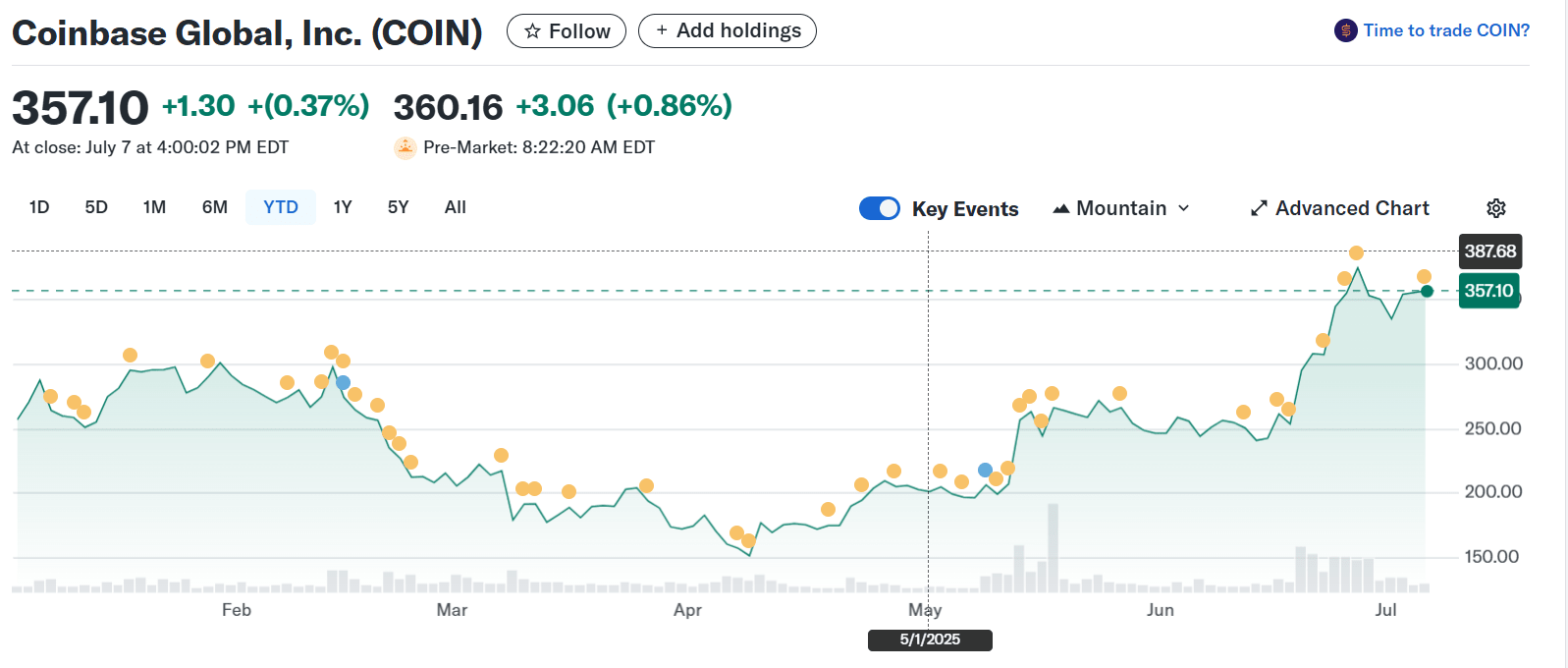Click the 5/1/2025 date label
Image resolution: width=1568 pixels, height=668 pixels.
point(930,640)
